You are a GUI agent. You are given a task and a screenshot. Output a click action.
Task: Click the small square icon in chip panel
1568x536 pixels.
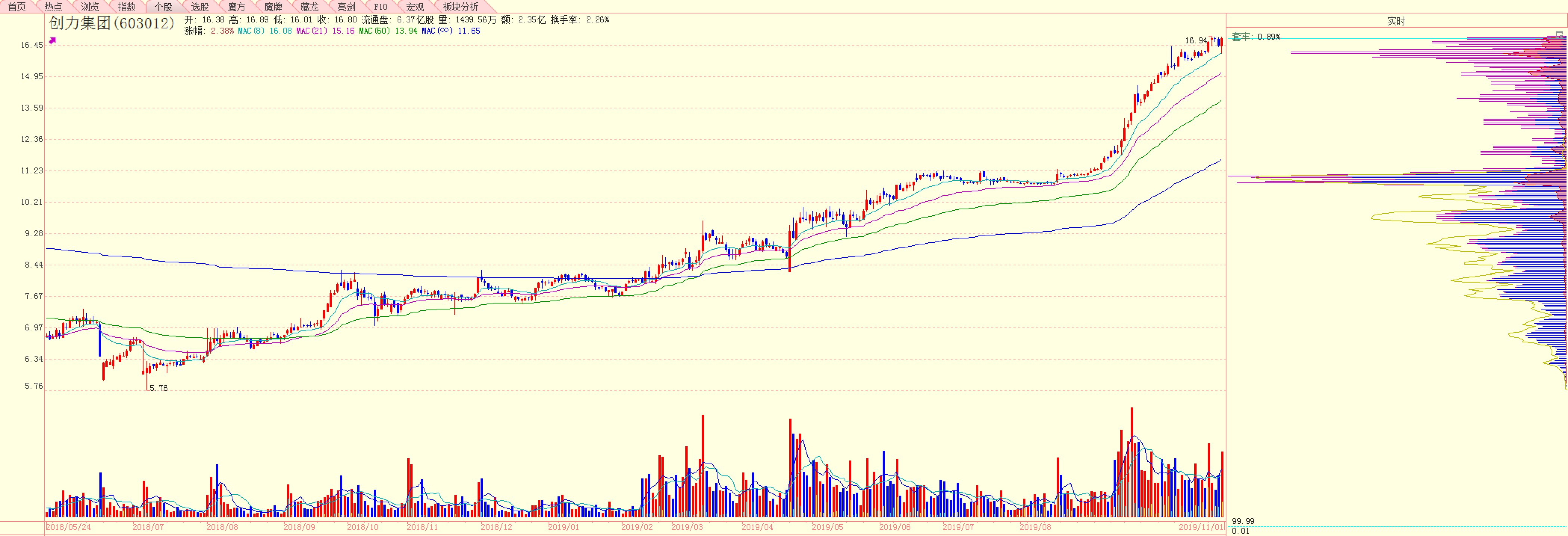tap(1559, 35)
